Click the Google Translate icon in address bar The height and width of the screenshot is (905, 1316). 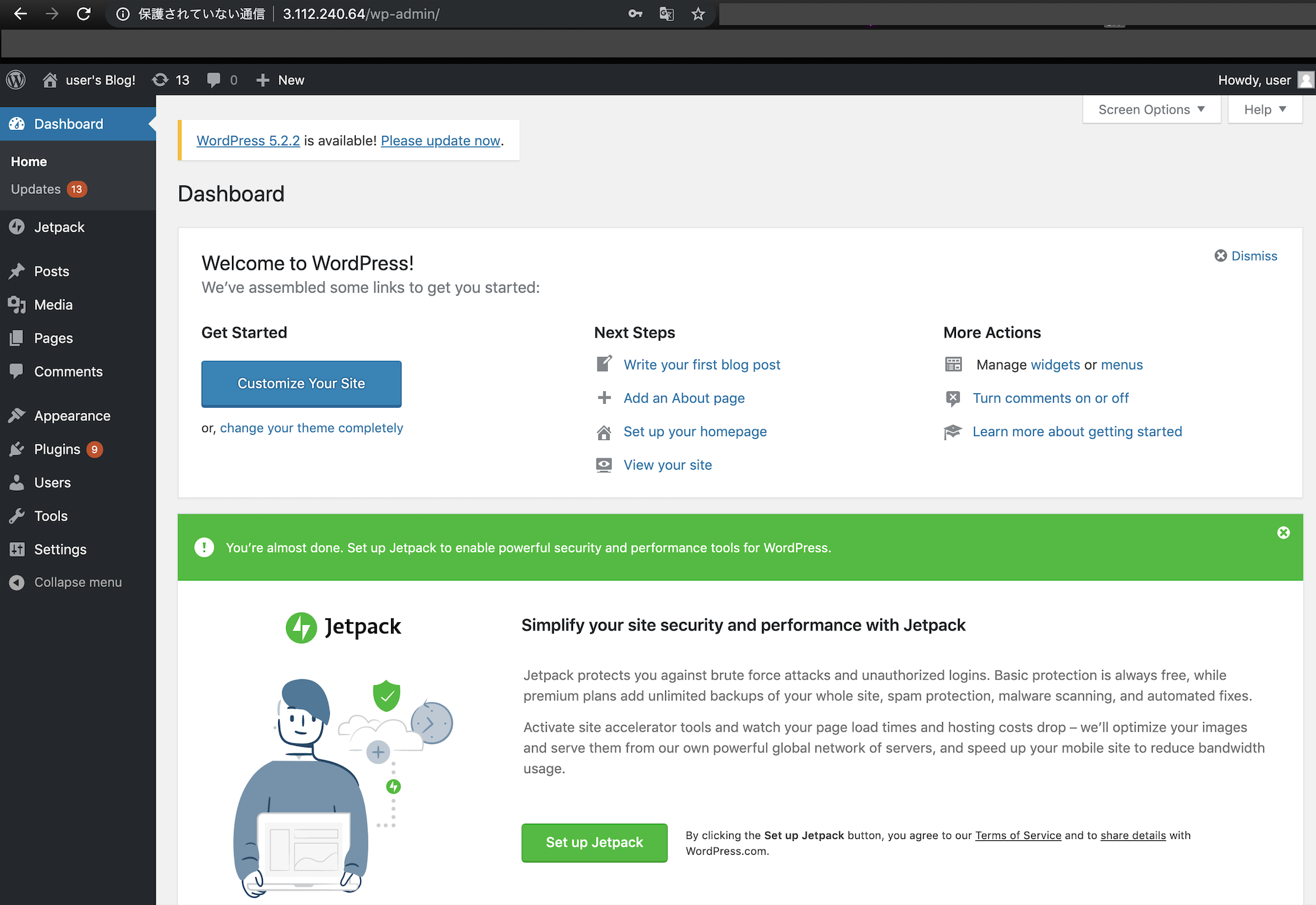(x=667, y=14)
